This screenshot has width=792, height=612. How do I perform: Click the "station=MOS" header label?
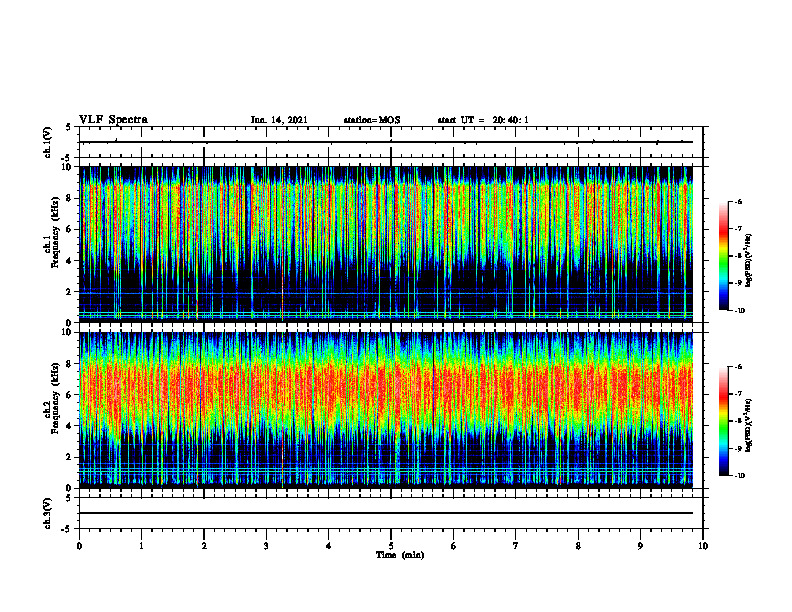click(372, 120)
